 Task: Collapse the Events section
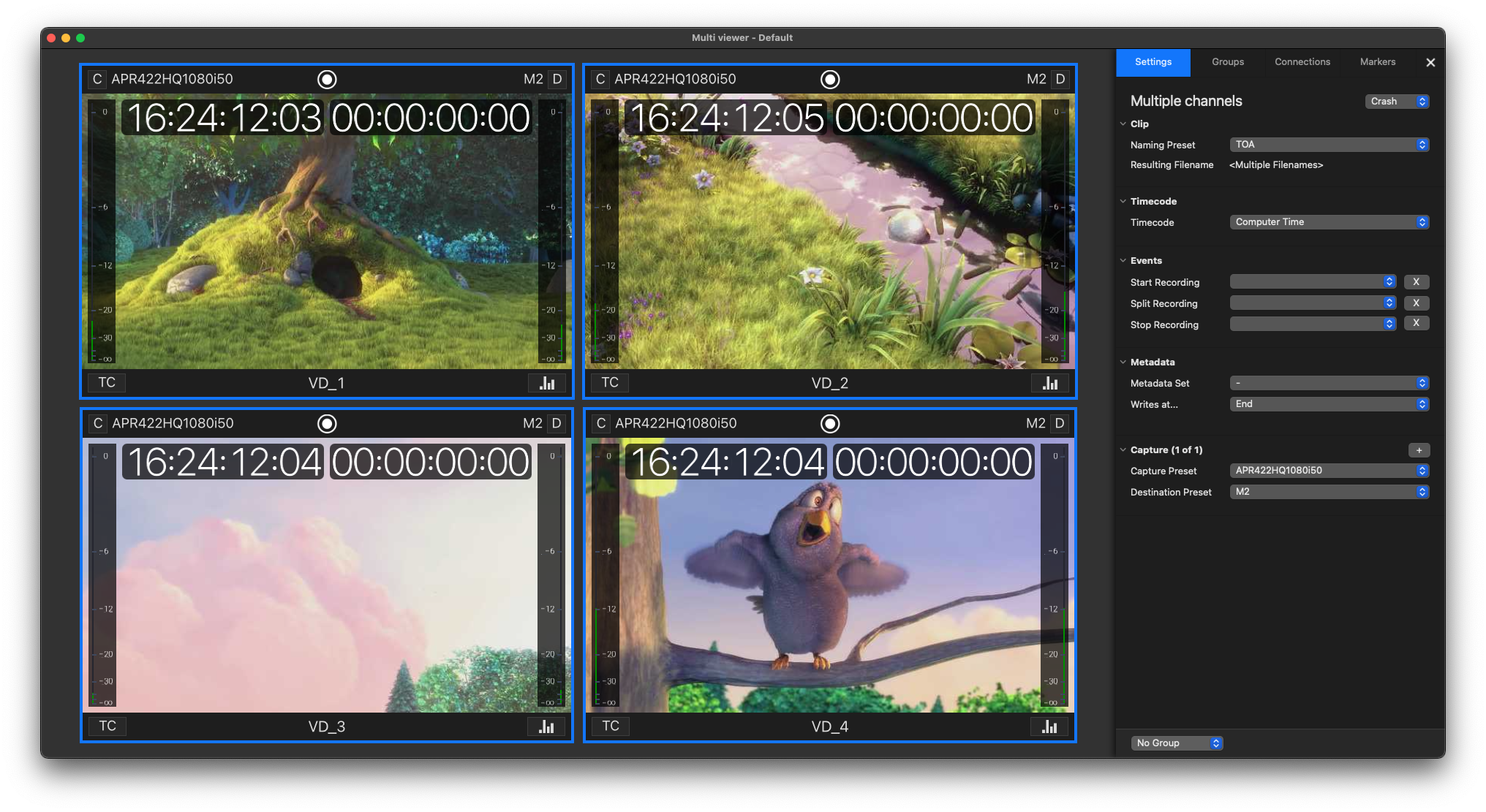(x=1123, y=261)
